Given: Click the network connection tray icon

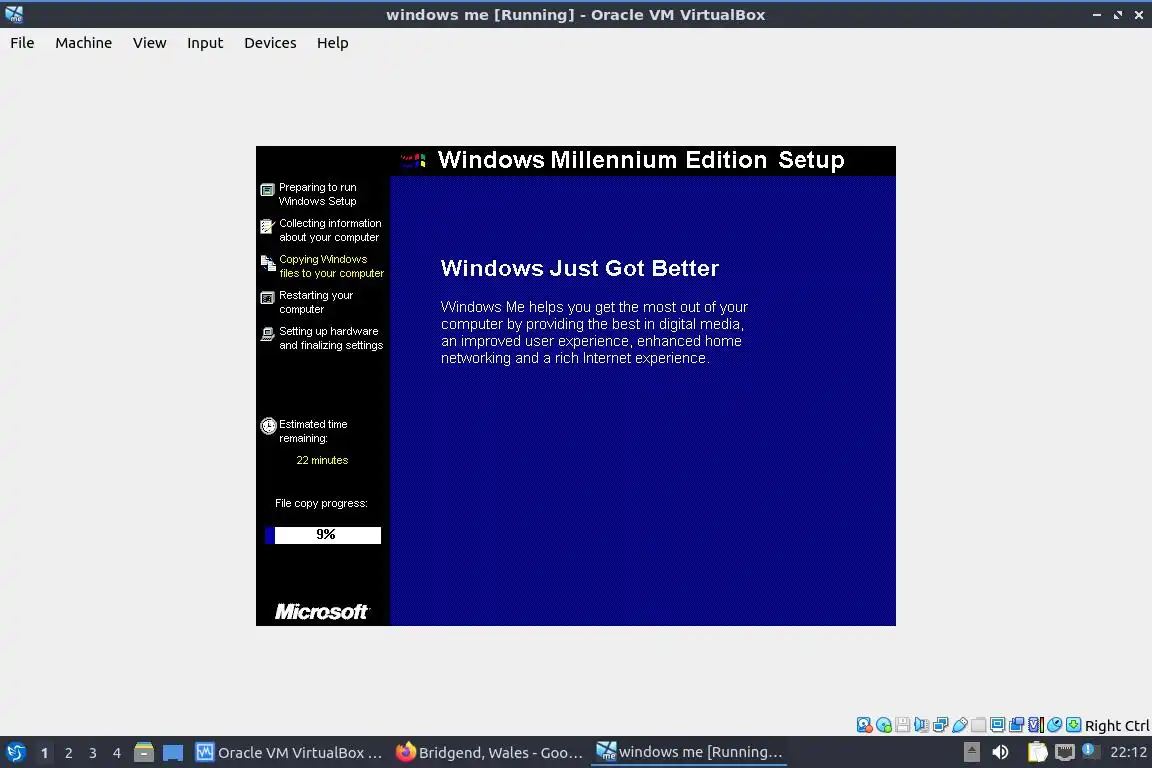Looking at the screenshot, I should click(x=1065, y=752).
